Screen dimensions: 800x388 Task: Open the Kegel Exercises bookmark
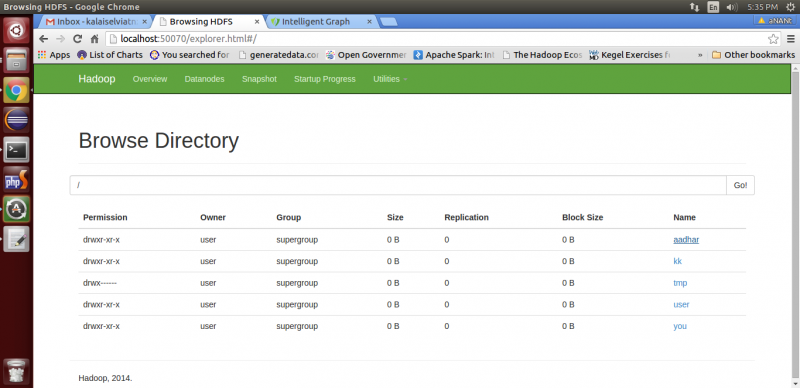630,55
